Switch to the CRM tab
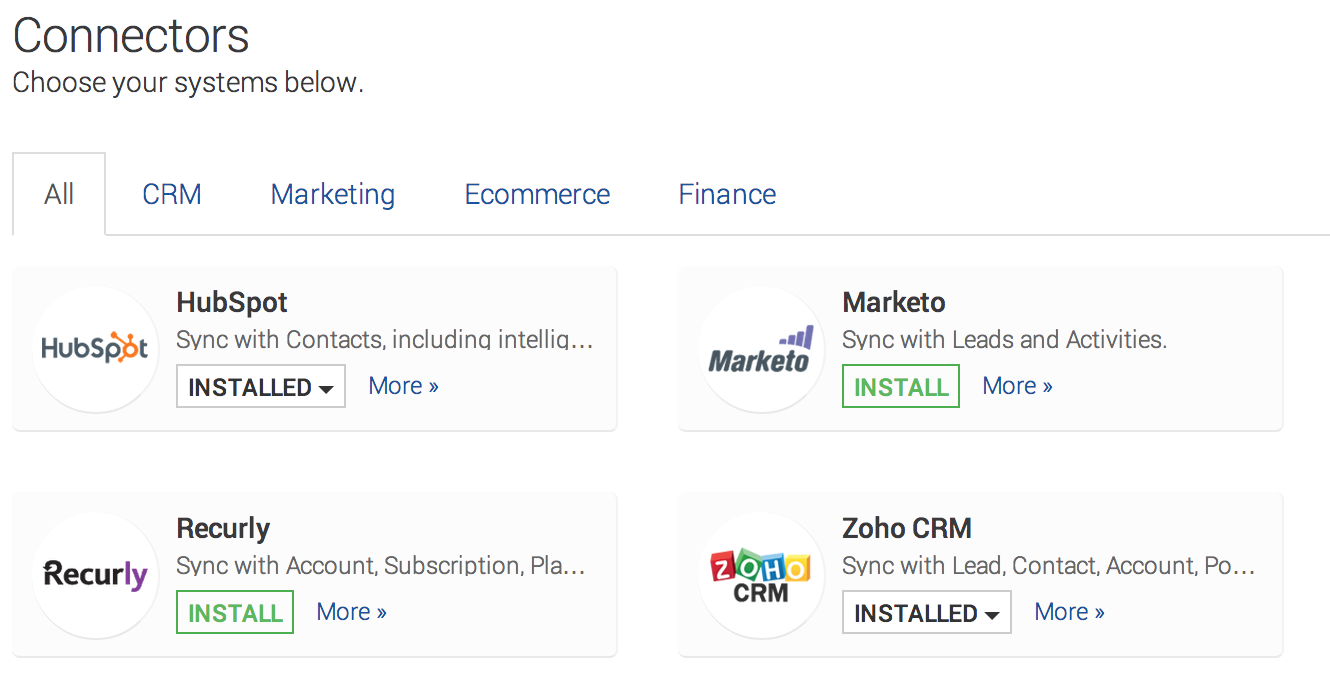1330x682 pixels. pyautogui.click(x=172, y=194)
